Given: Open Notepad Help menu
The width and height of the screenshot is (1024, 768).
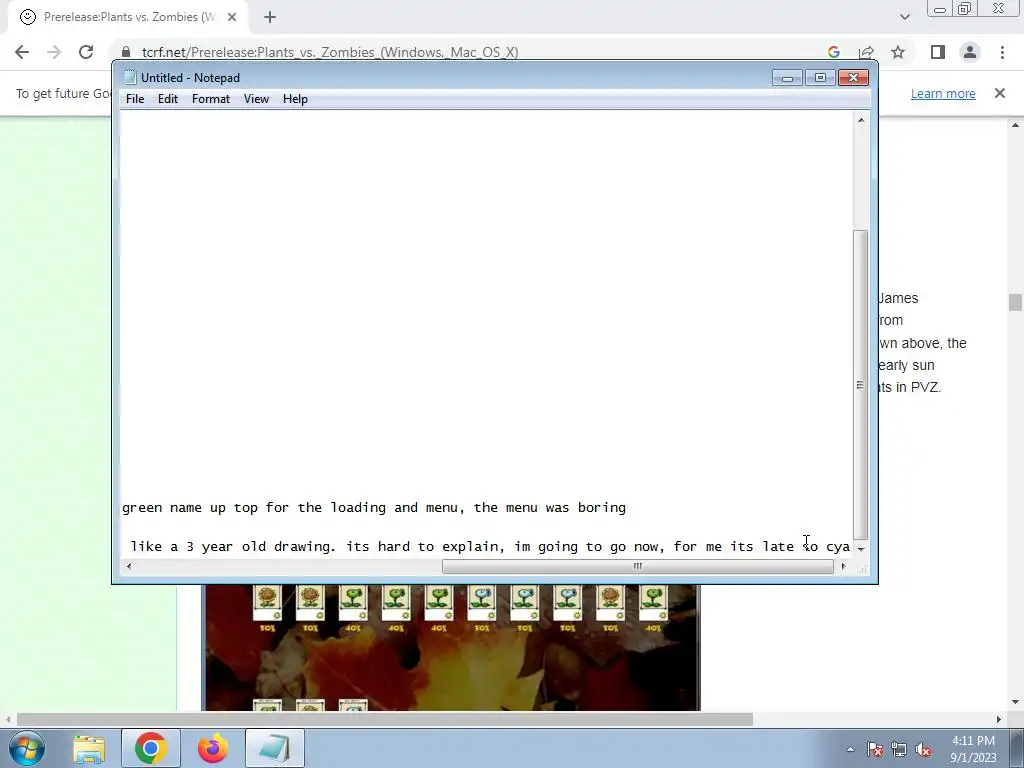Looking at the screenshot, I should pyautogui.click(x=295, y=99).
